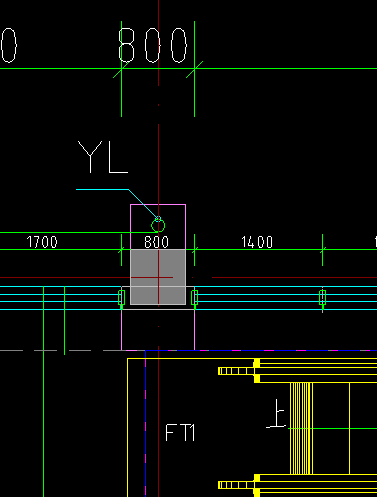Select the blue-magenta dashed vertical line
This screenshot has width=377, height=497.
(146, 423)
